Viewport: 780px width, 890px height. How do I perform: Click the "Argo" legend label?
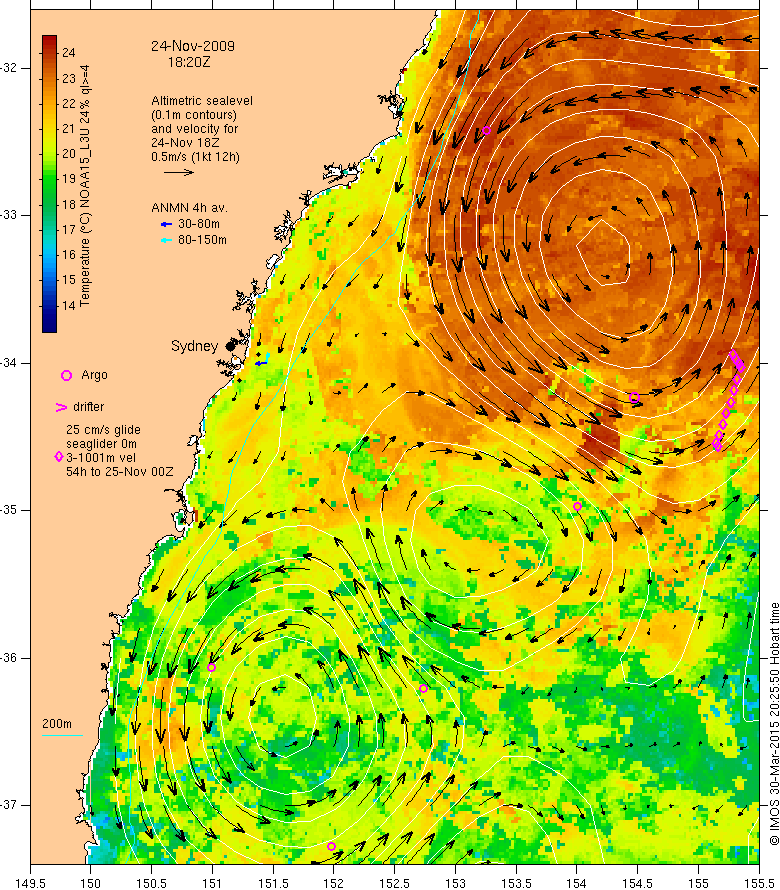94,375
